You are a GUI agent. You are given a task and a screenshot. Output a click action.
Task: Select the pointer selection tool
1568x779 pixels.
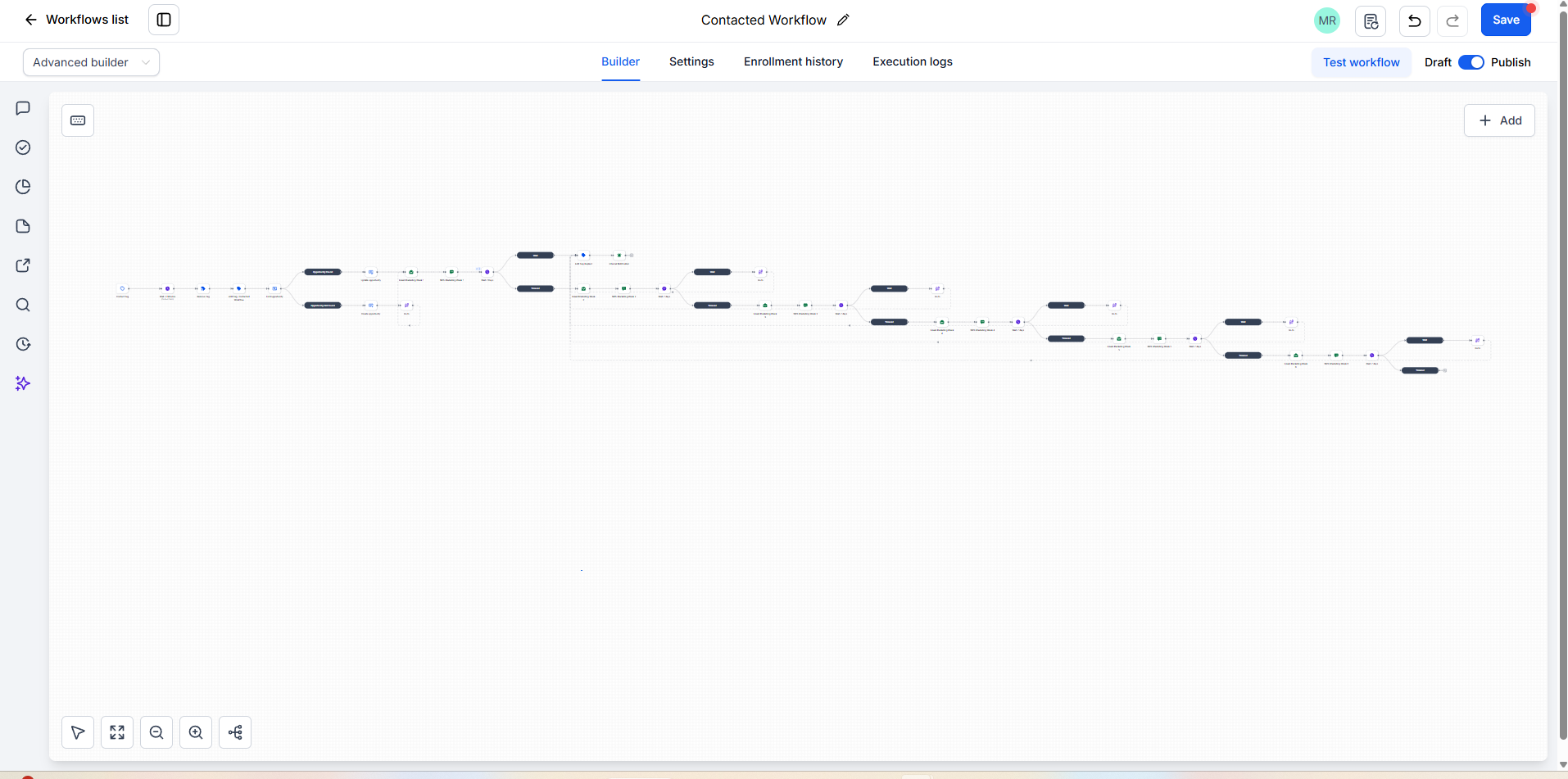coord(78,732)
